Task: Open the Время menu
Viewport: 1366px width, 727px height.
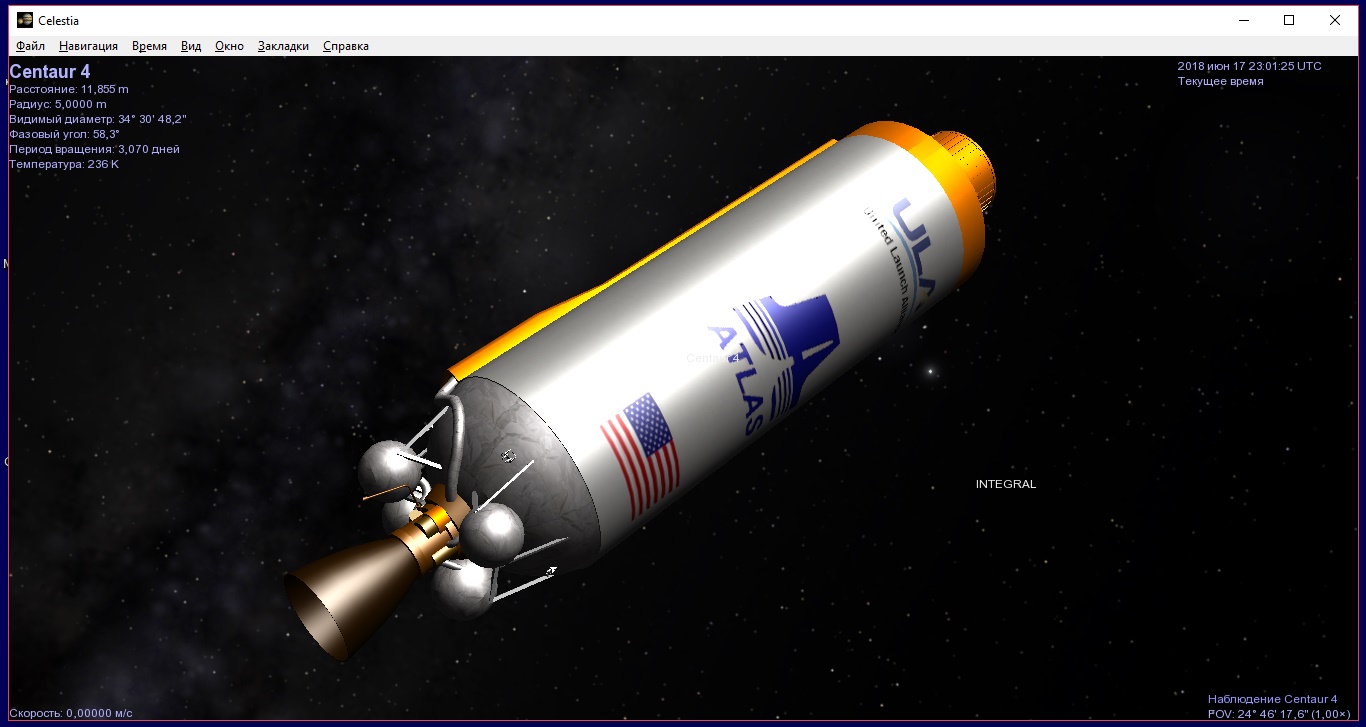Action: tap(149, 46)
